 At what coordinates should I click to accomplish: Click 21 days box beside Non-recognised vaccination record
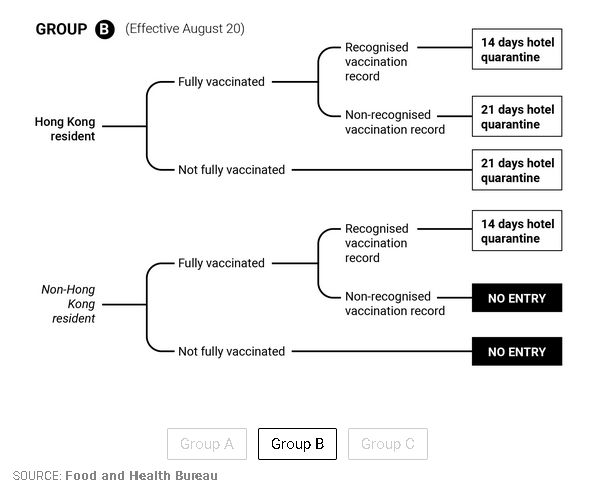pyautogui.click(x=517, y=116)
